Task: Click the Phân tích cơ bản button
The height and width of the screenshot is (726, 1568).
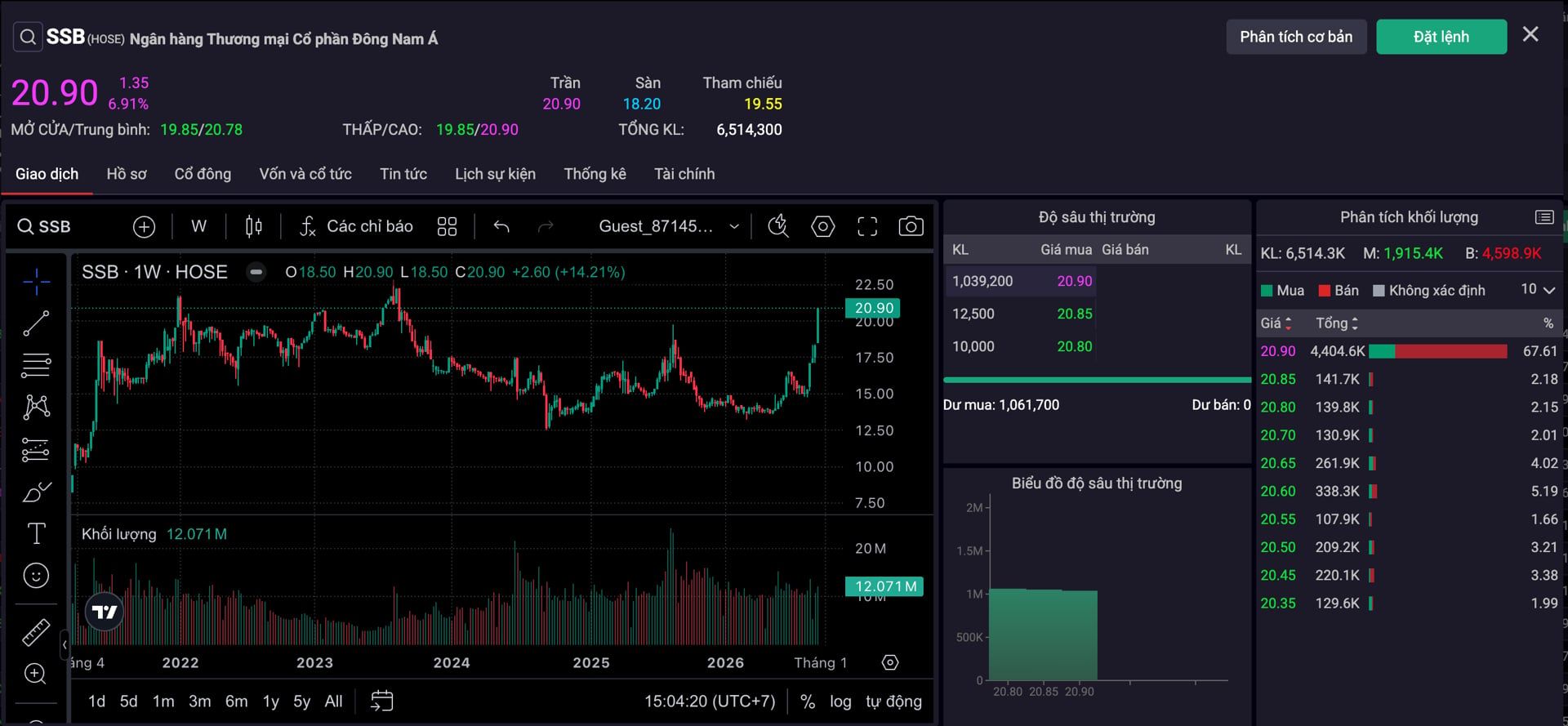Action: 1296,37
